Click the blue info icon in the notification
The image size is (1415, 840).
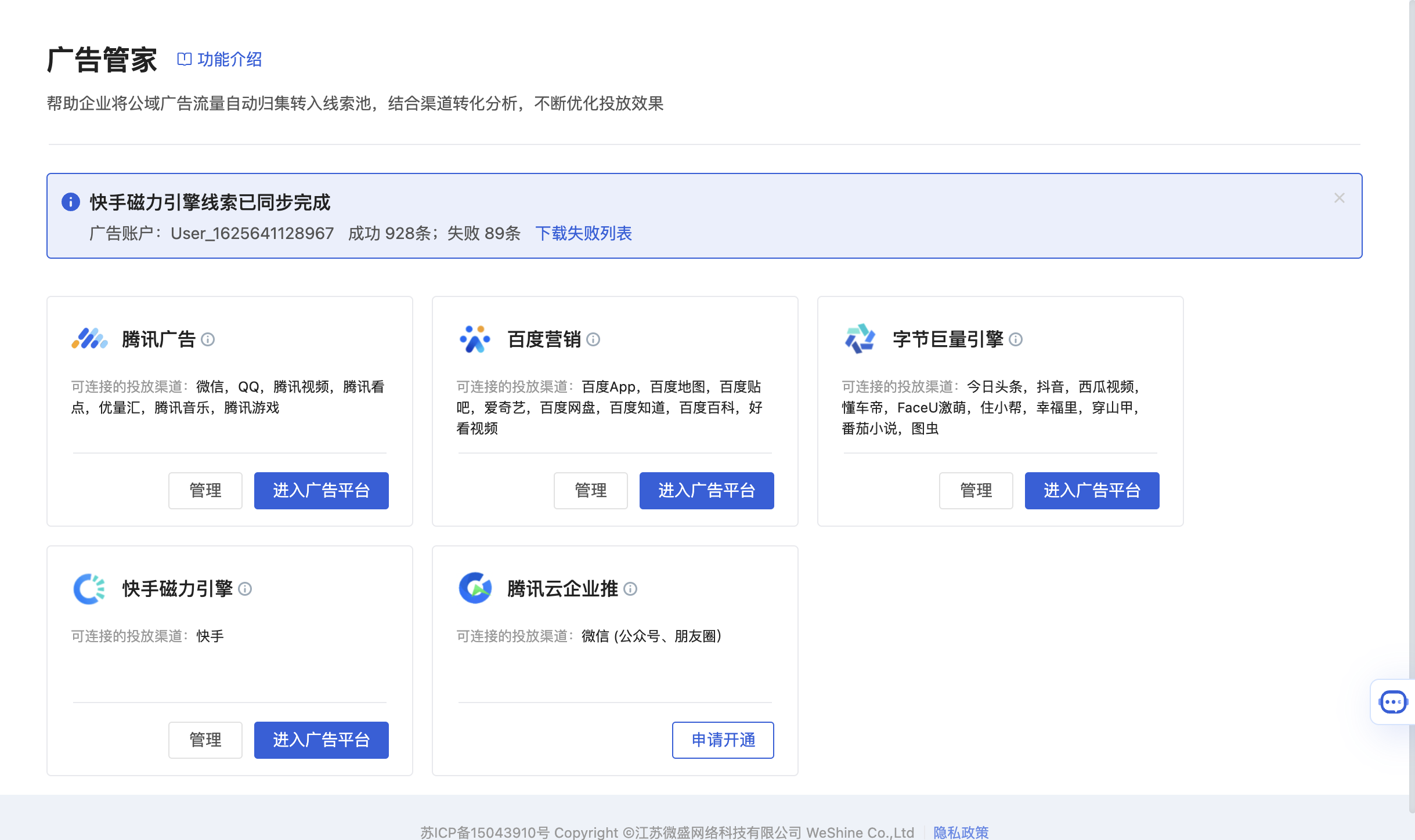(71, 202)
